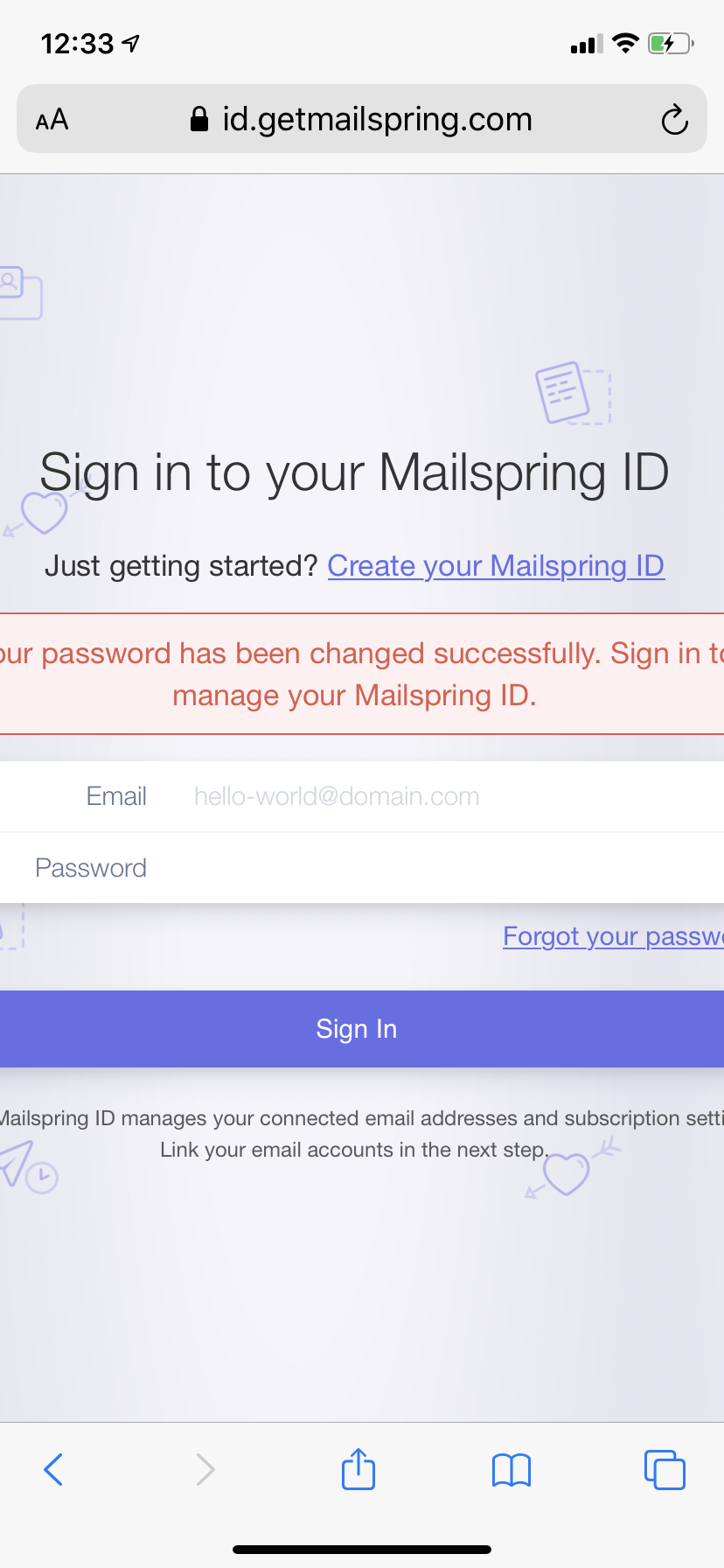Show all open Safari tabs
Screen dimensions: 724x1568
665,1469
